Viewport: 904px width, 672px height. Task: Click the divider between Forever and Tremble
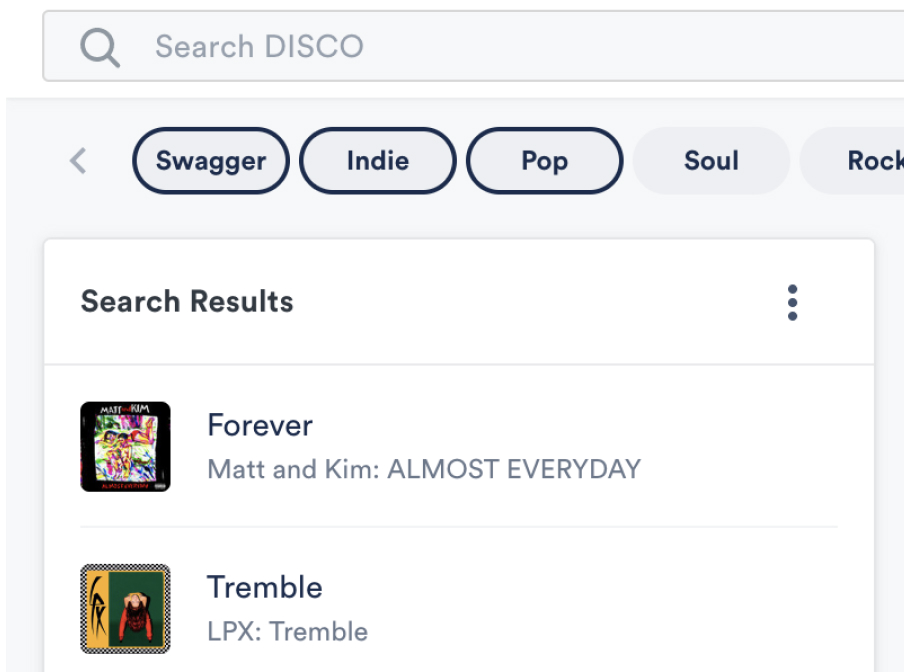[x=459, y=527]
